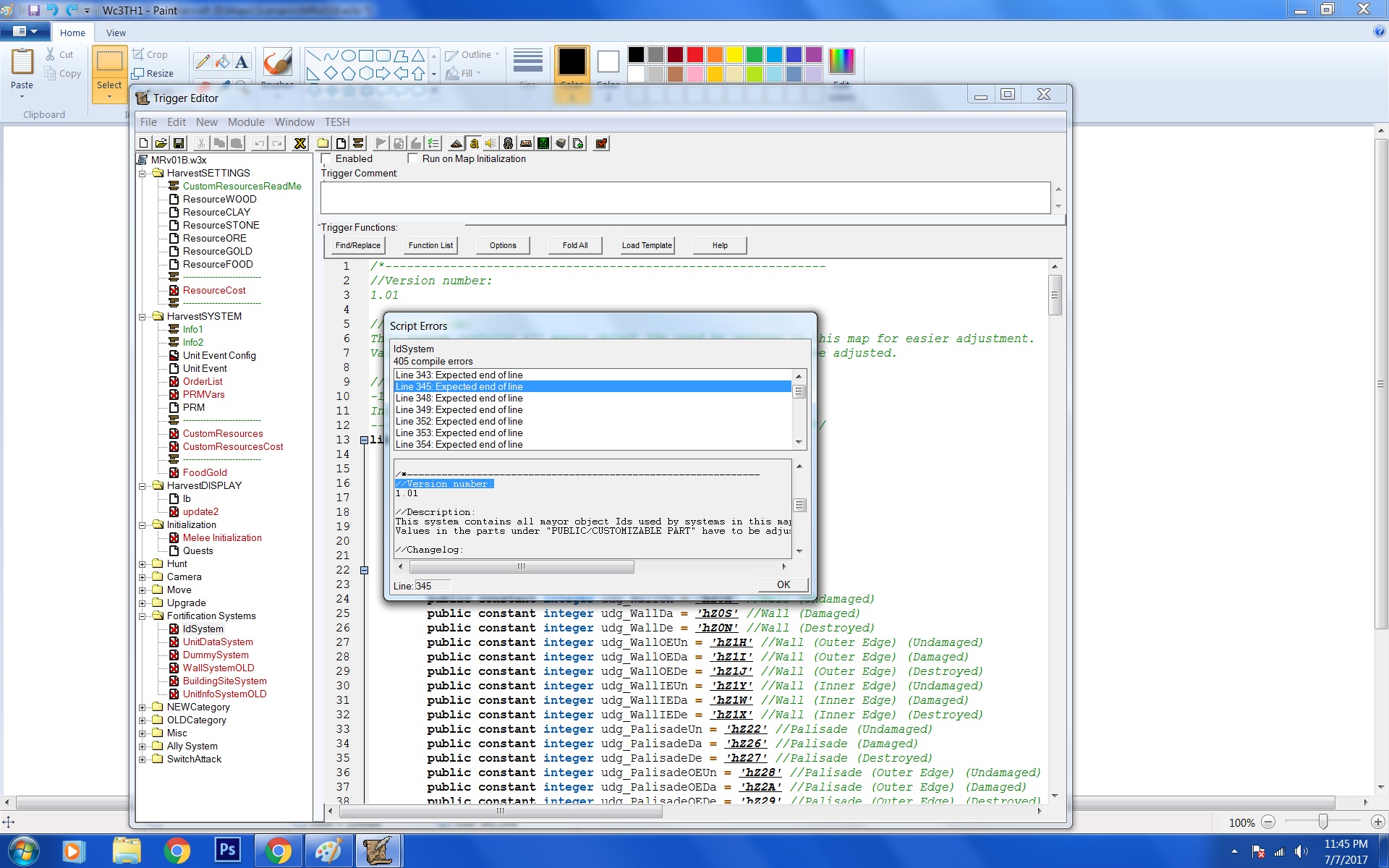Click the Find/Replace button

(357, 245)
